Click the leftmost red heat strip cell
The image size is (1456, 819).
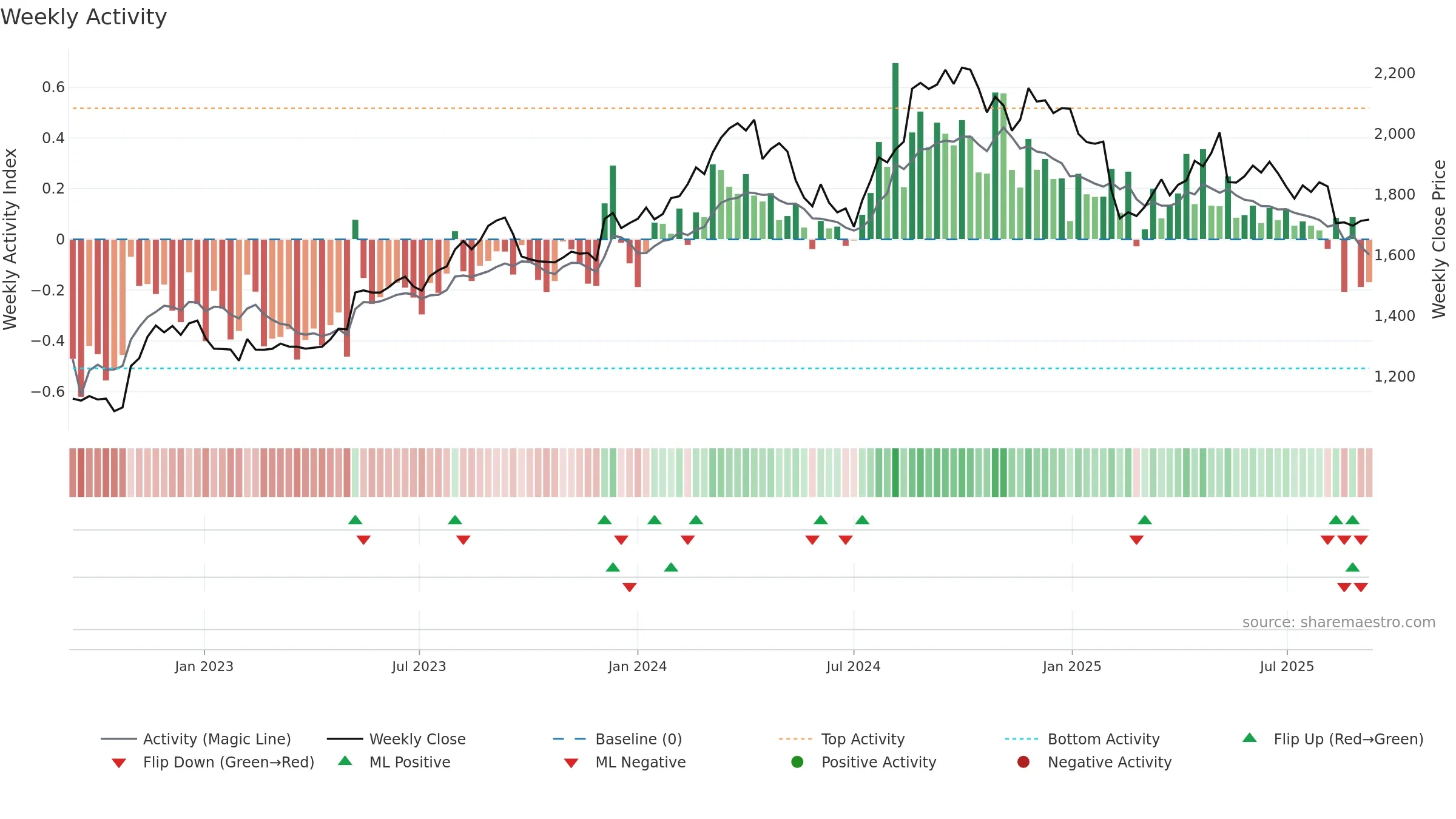73,473
